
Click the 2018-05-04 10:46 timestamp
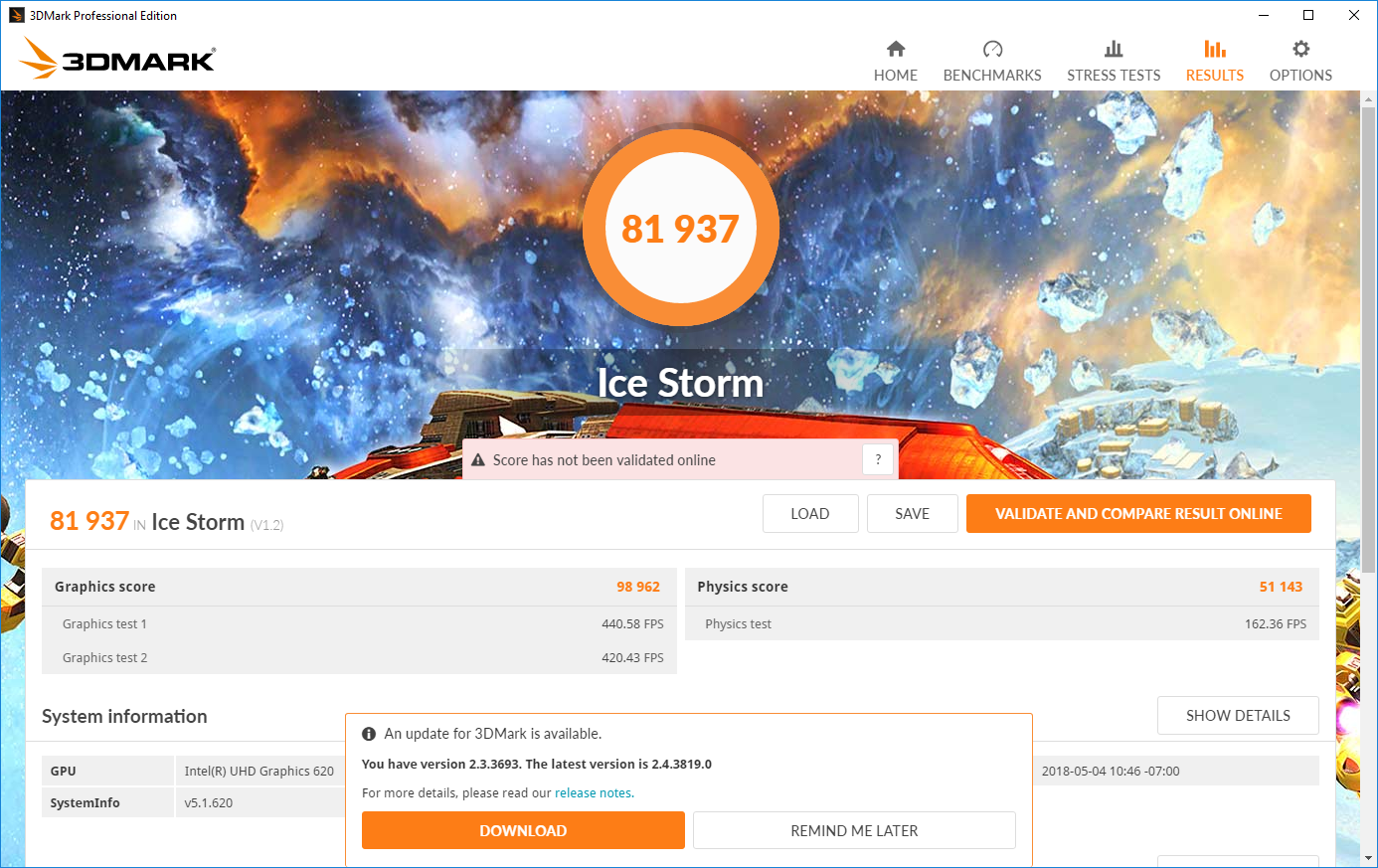click(1111, 772)
